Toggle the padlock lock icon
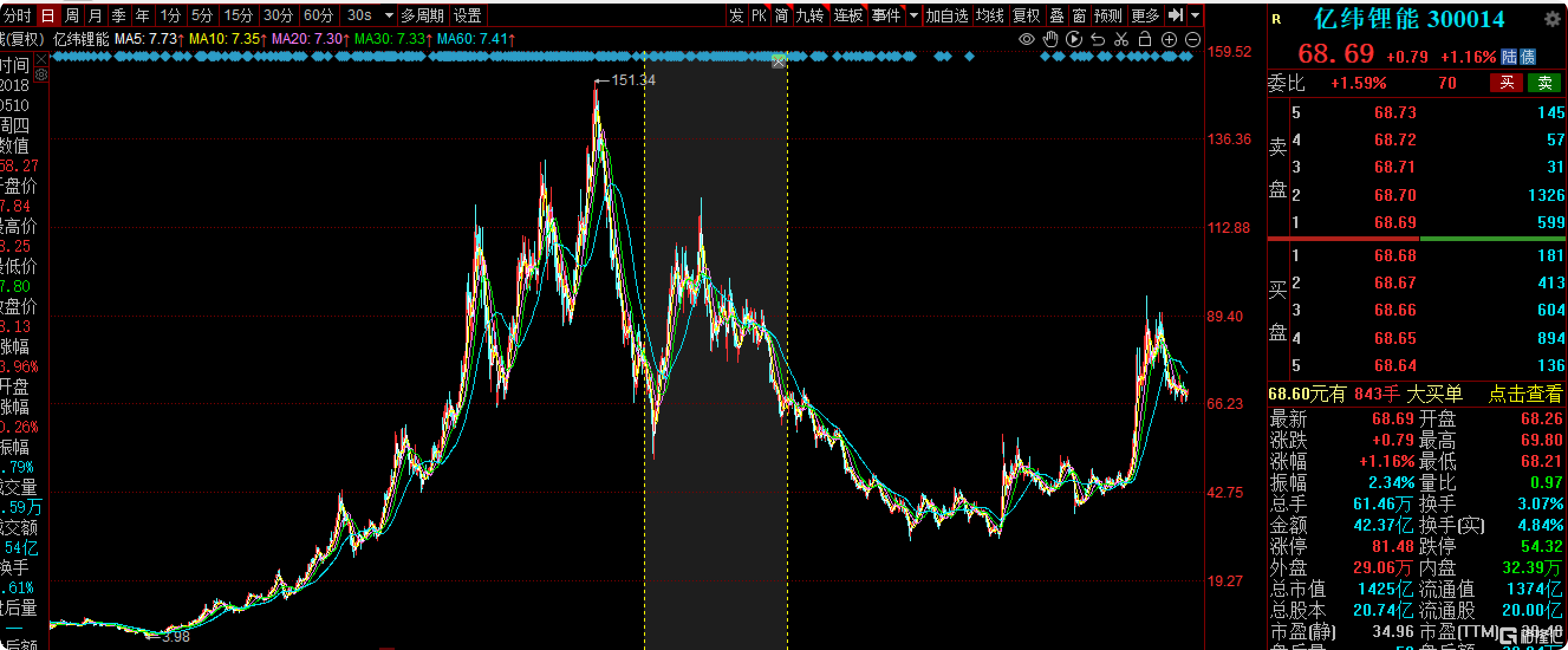The image size is (1568, 650). click(1144, 40)
